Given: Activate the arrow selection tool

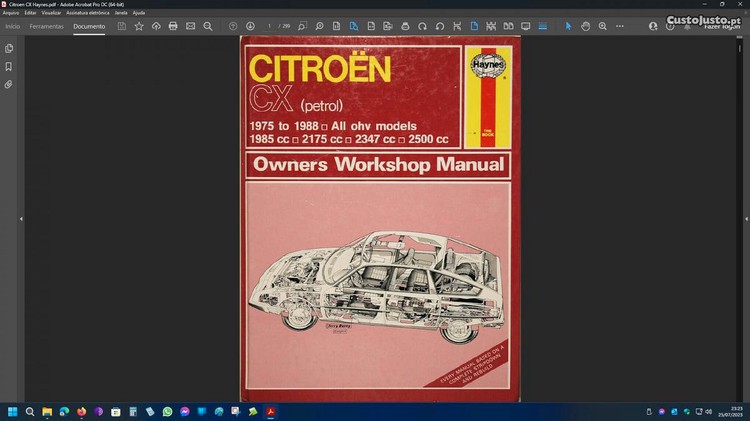Looking at the screenshot, I should point(569,26).
